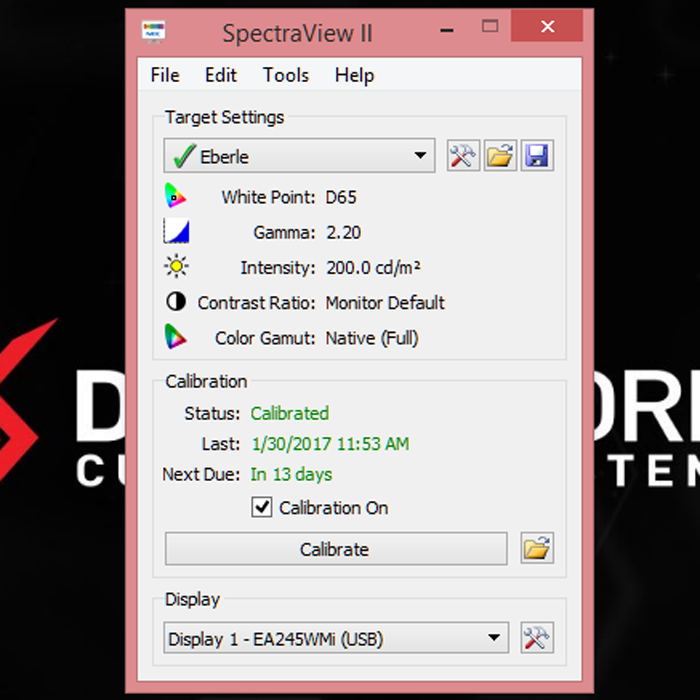Click the Color Gamut triangle icon
The height and width of the screenshot is (700, 700).
(175, 337)
